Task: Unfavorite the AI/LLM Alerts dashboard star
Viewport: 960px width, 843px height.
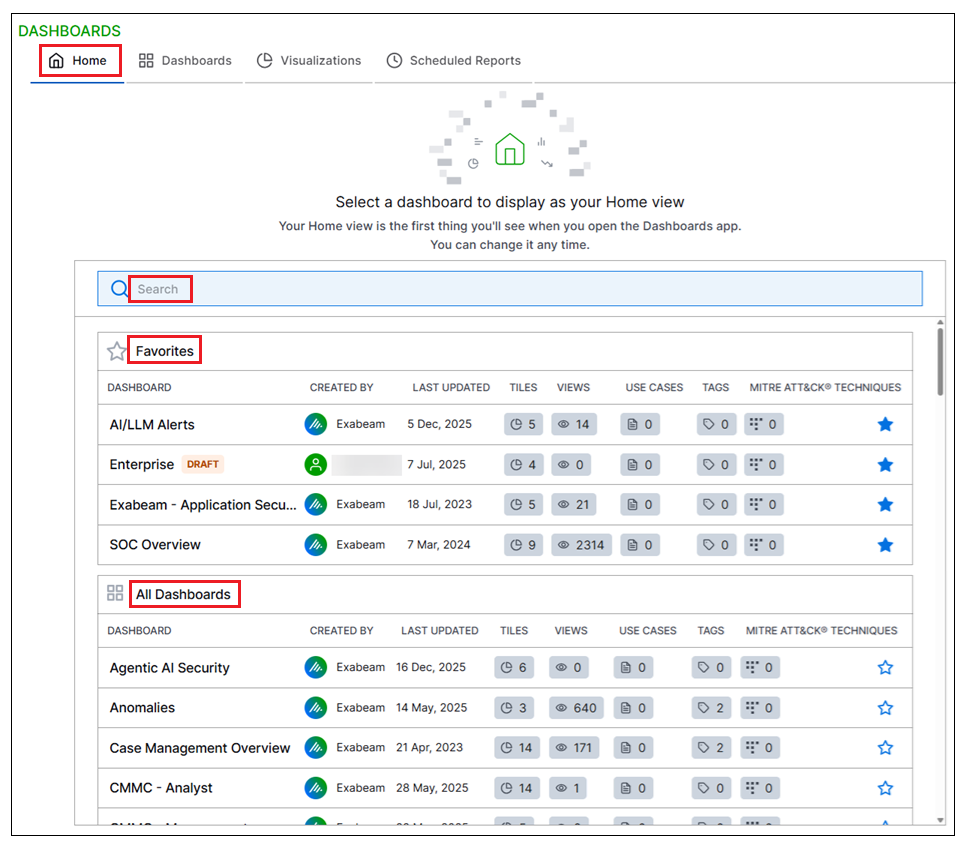Action: [x=885, y=425]
